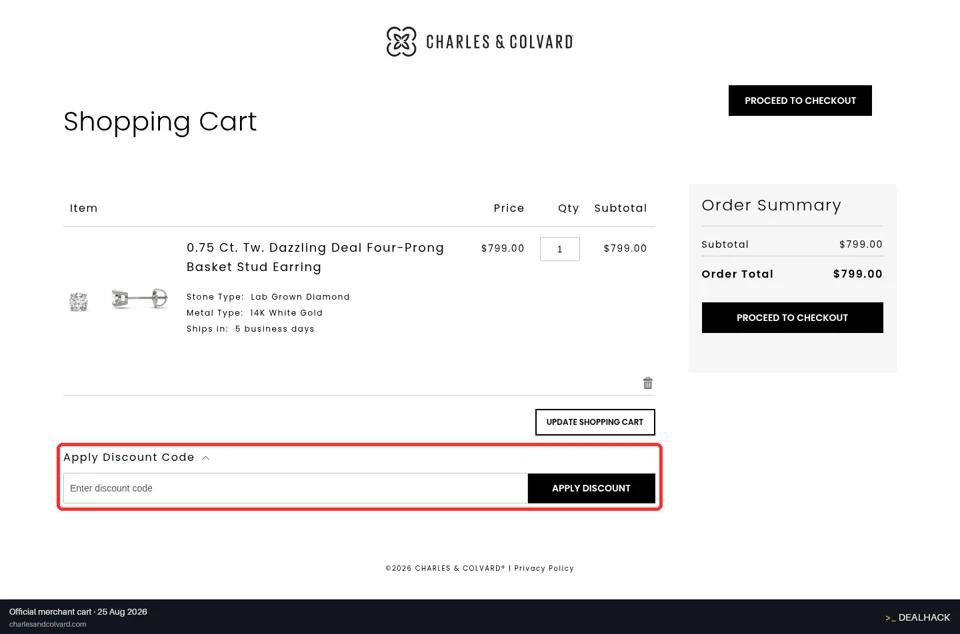Click the Apply Discount Code heading text
This screenshot has height=634, width=960.
click(x=129, y=457)
